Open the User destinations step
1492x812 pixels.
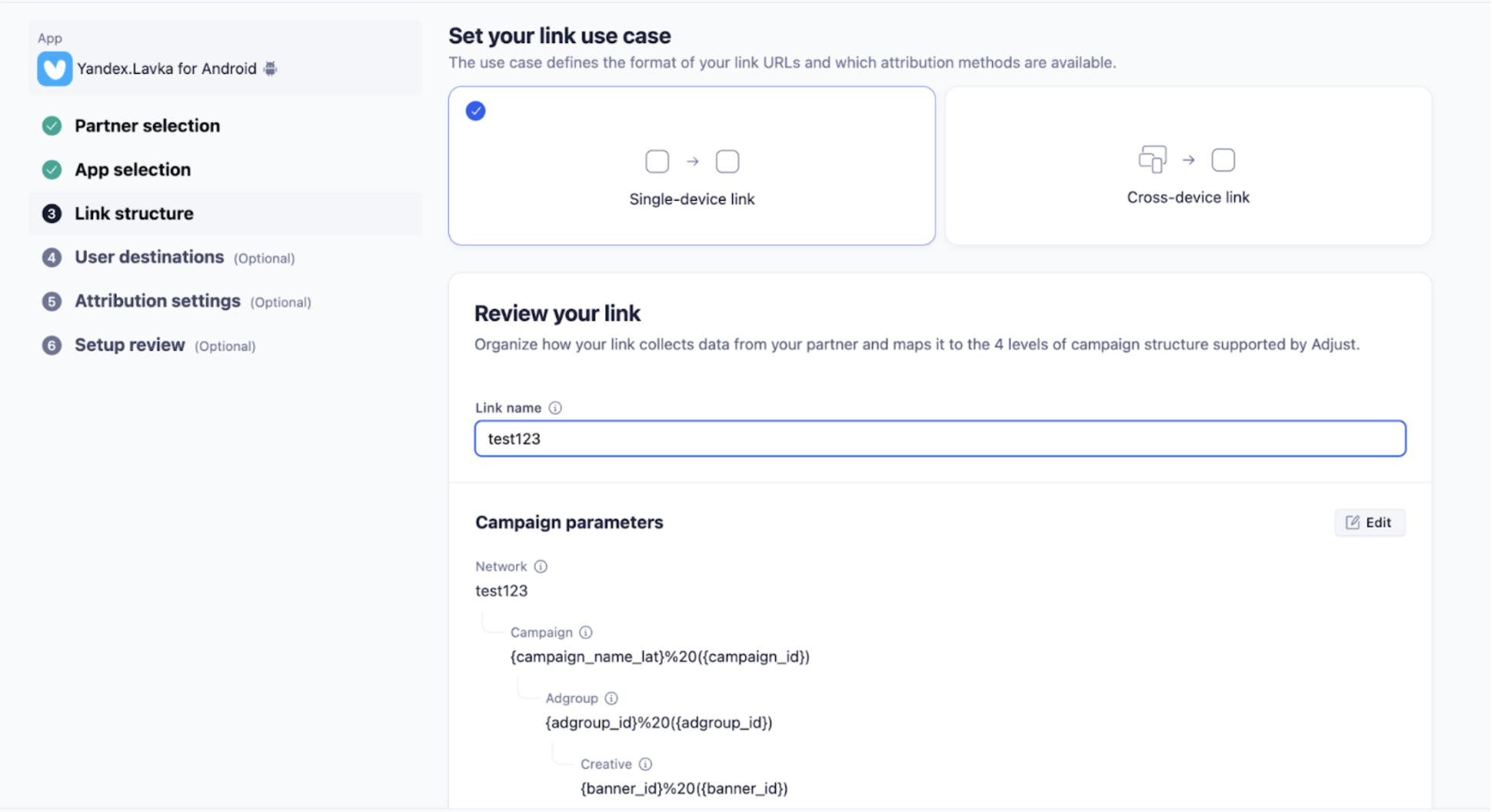149,257
